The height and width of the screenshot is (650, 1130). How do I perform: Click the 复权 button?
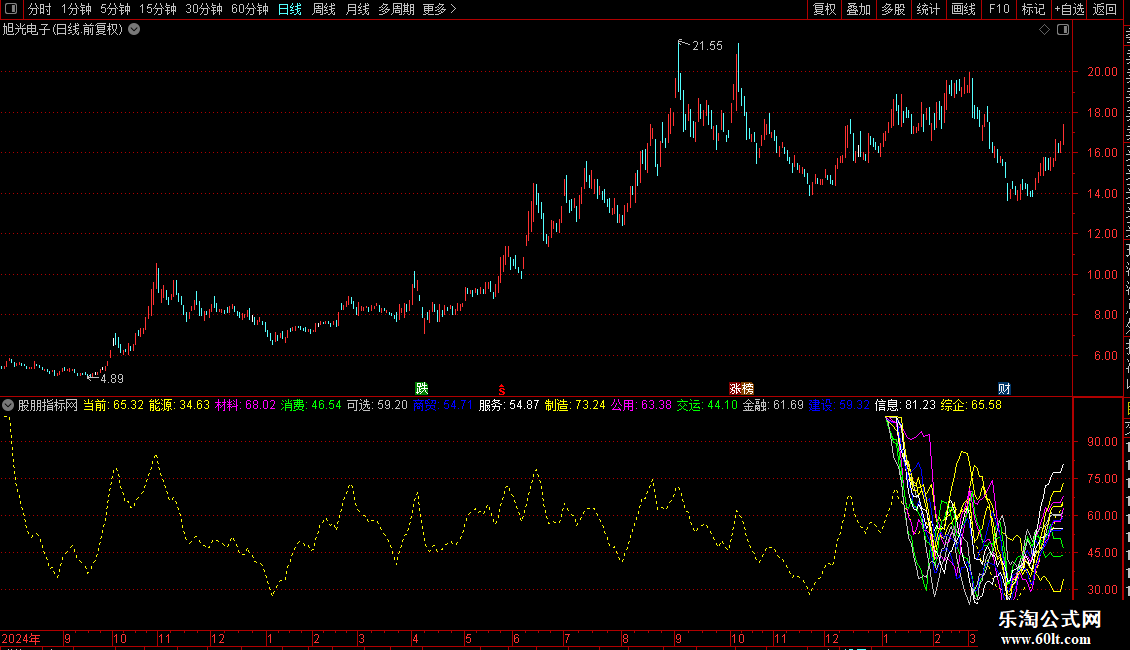click(x=824, y=9)
